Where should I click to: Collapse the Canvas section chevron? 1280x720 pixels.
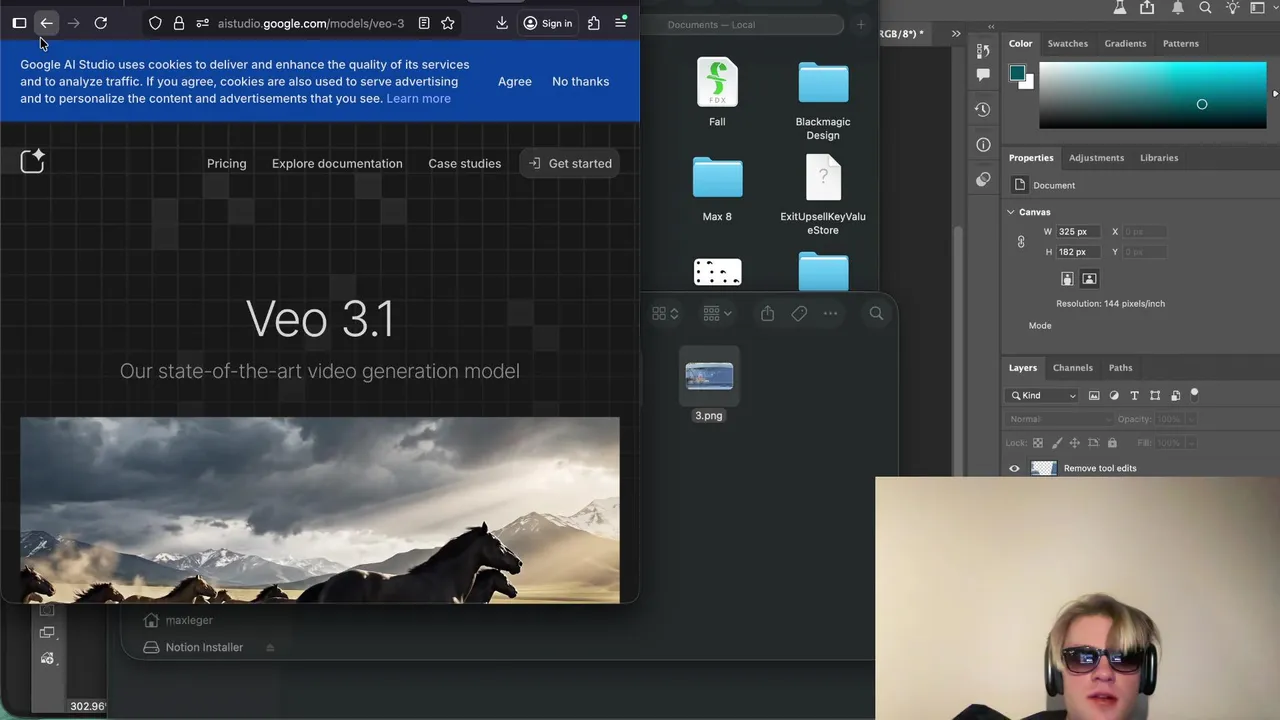pyautogui.click(x=1010, y=212)
